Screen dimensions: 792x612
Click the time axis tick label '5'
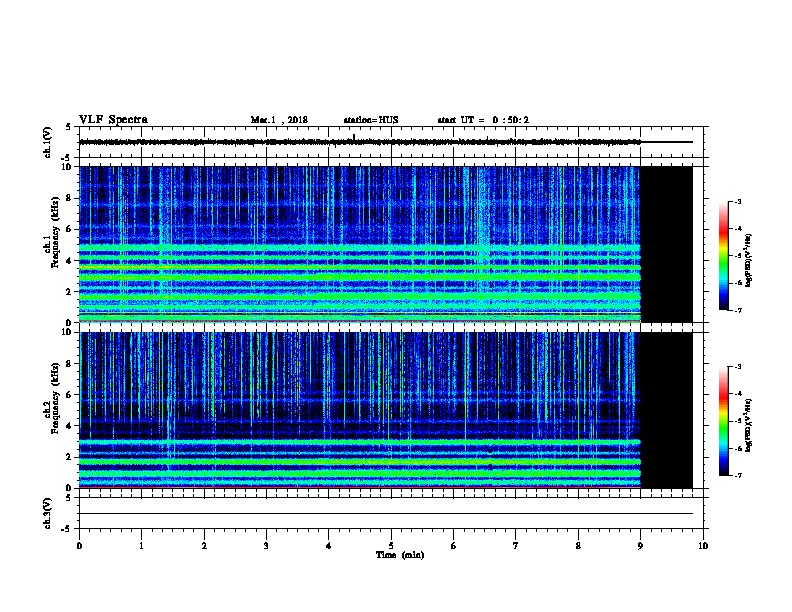391,546
